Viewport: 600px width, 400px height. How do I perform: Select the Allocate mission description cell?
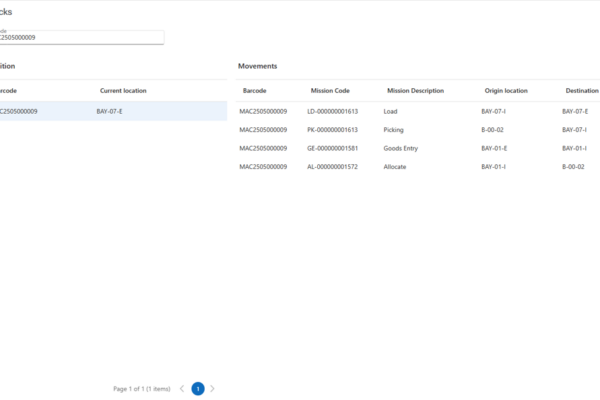395,167
